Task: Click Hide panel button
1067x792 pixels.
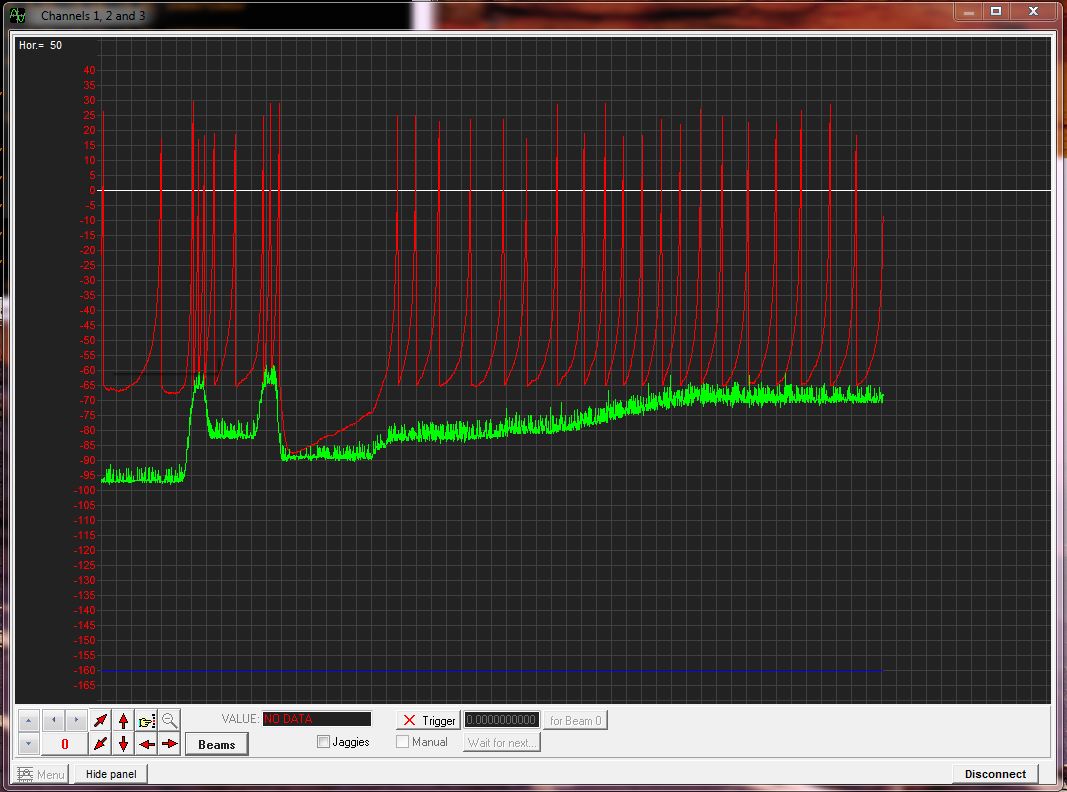Action: tap(111, 774)
